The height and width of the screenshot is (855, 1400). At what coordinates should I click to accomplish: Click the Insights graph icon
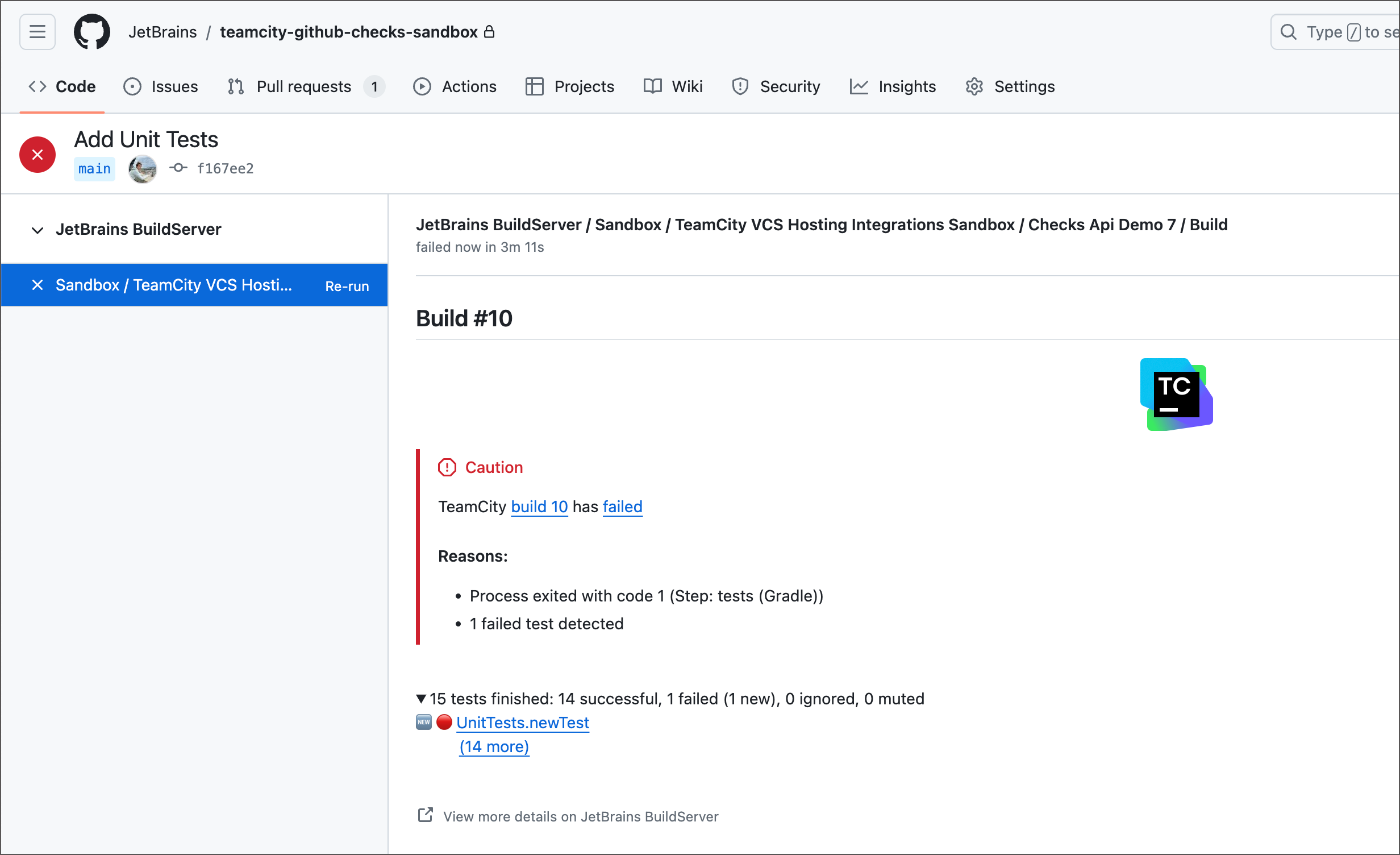859,86
